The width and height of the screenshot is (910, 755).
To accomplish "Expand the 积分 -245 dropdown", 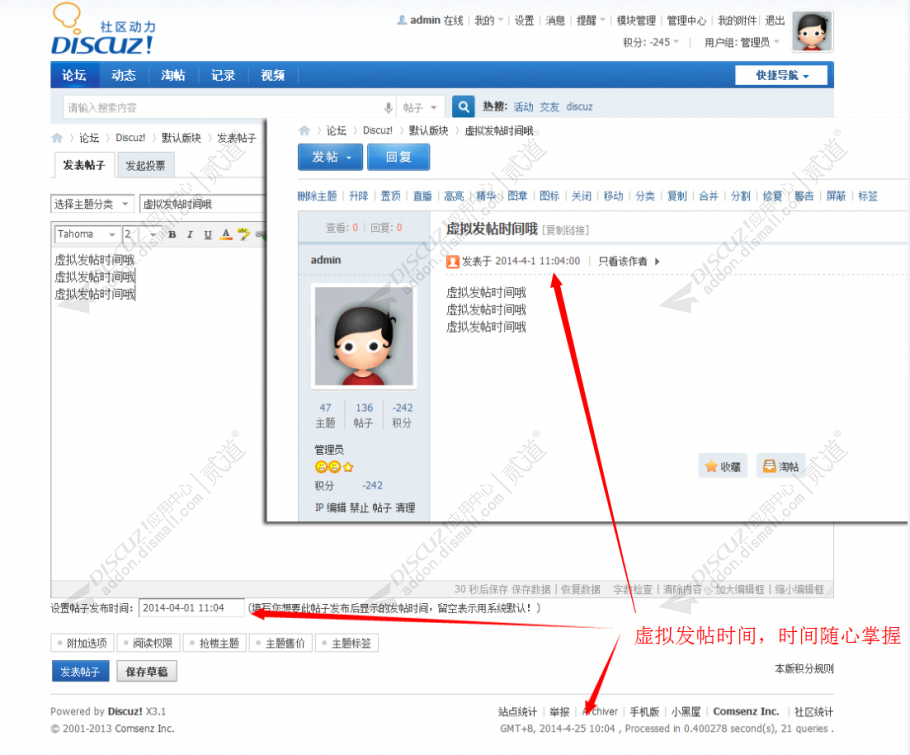I will 651,42.
